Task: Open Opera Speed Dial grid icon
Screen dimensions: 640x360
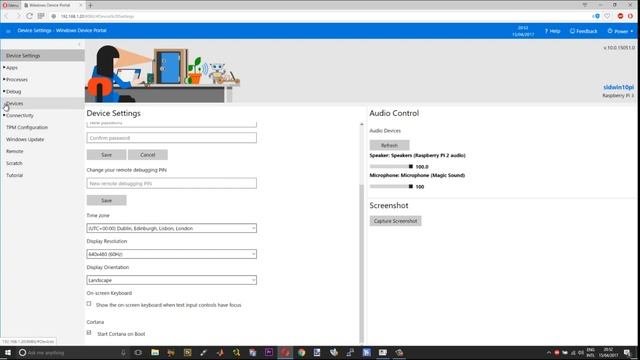Action: click(x=41, y=16)
